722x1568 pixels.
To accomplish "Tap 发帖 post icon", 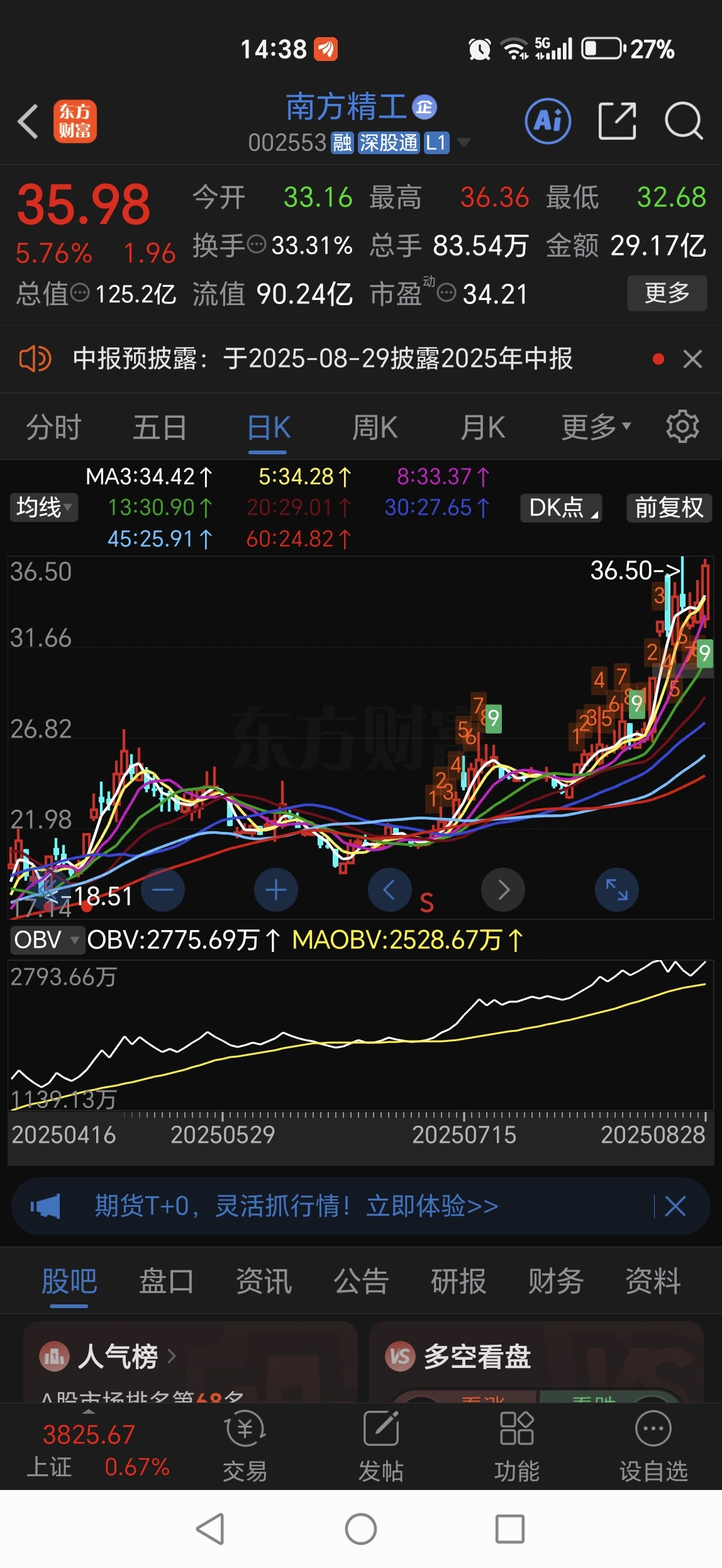I will (381, 1447).
